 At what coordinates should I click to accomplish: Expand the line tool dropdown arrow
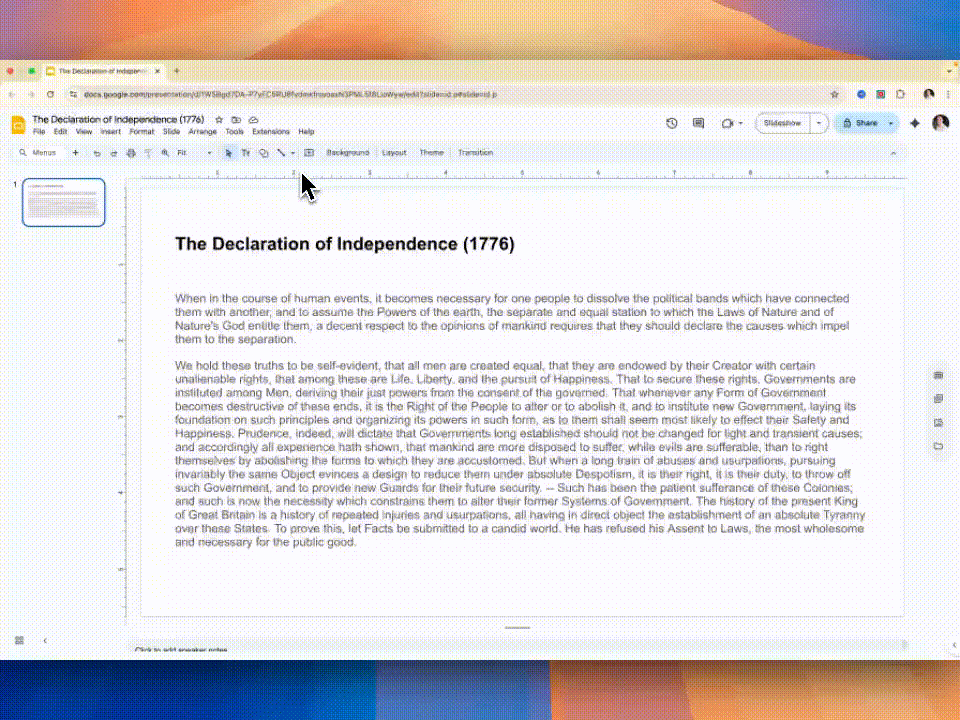point(293,152)
